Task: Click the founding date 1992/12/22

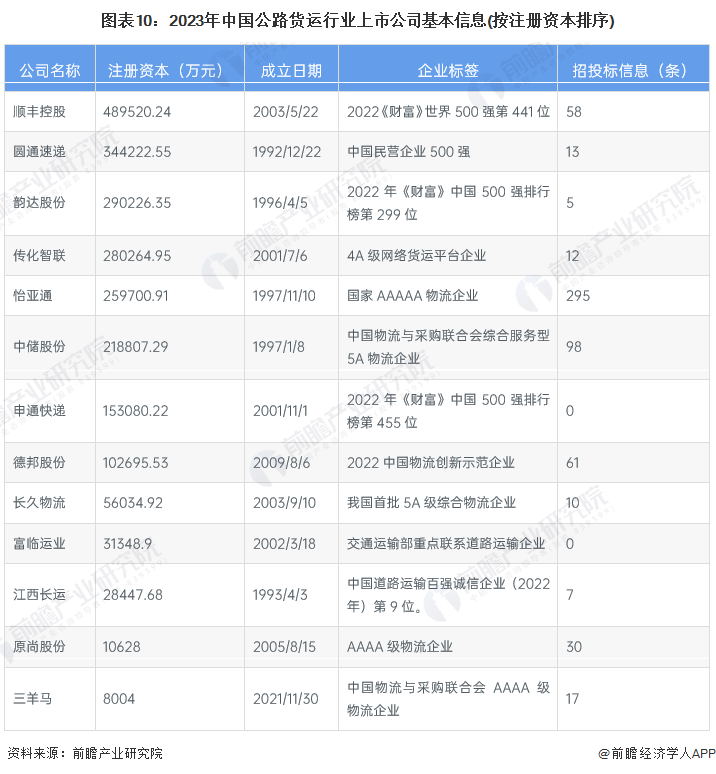Action: (287, 152)
